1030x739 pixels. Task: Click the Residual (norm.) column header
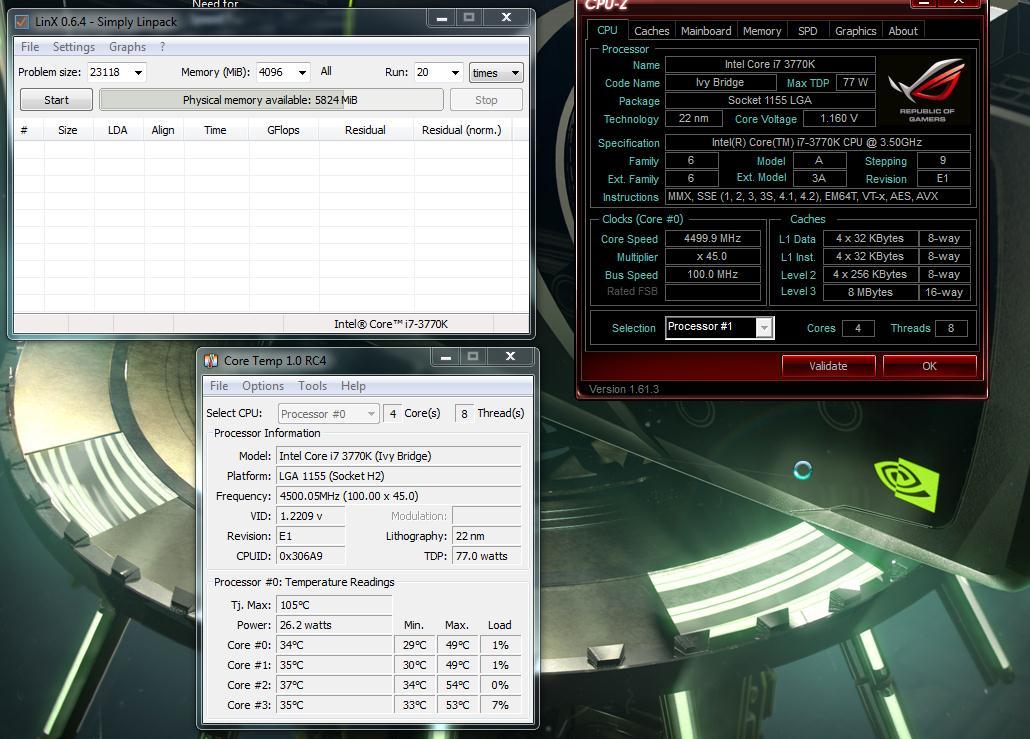(462, 130)
